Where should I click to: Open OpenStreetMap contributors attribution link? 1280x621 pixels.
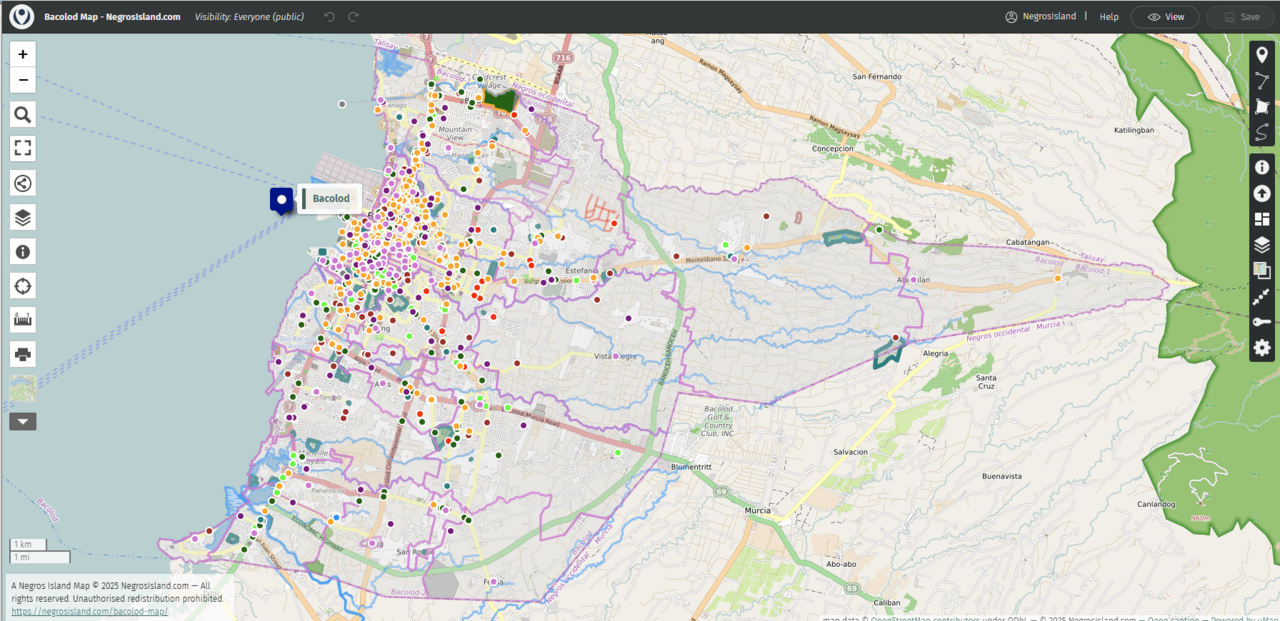[x=924, y=618]
